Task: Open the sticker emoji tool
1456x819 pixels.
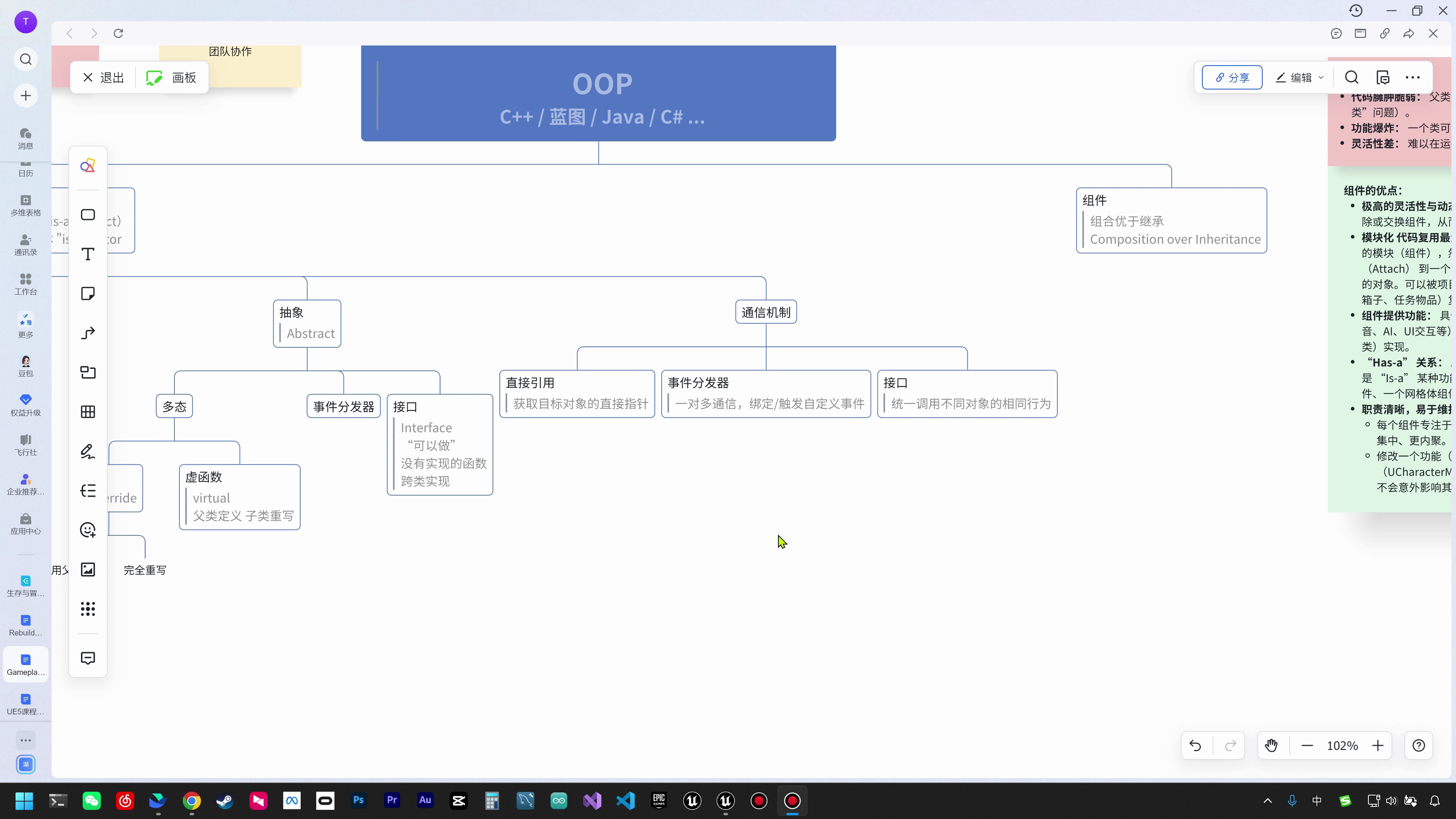Action: (88, 530)
